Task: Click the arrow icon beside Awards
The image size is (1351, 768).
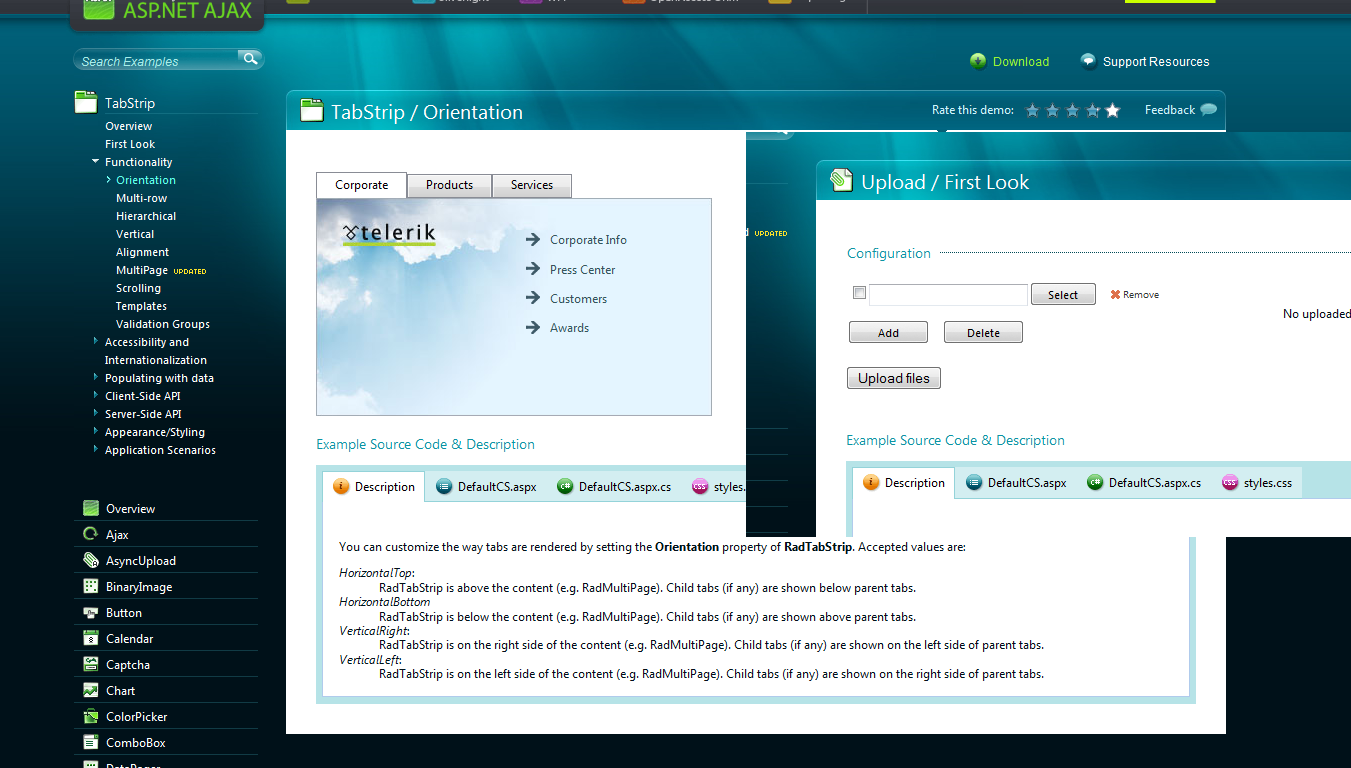Action: (533, 327)
